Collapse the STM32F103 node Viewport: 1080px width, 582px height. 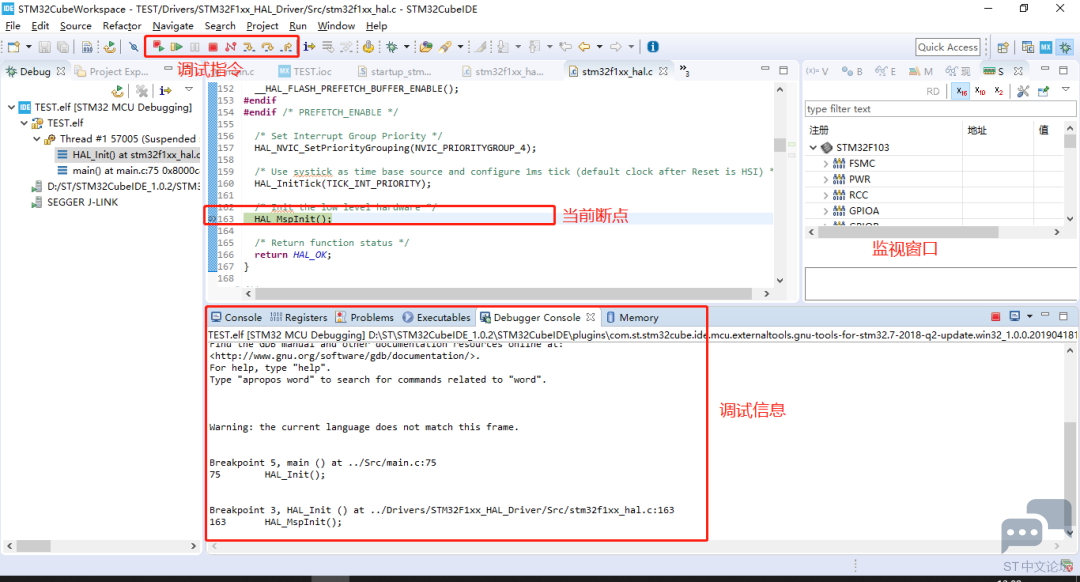813,147
